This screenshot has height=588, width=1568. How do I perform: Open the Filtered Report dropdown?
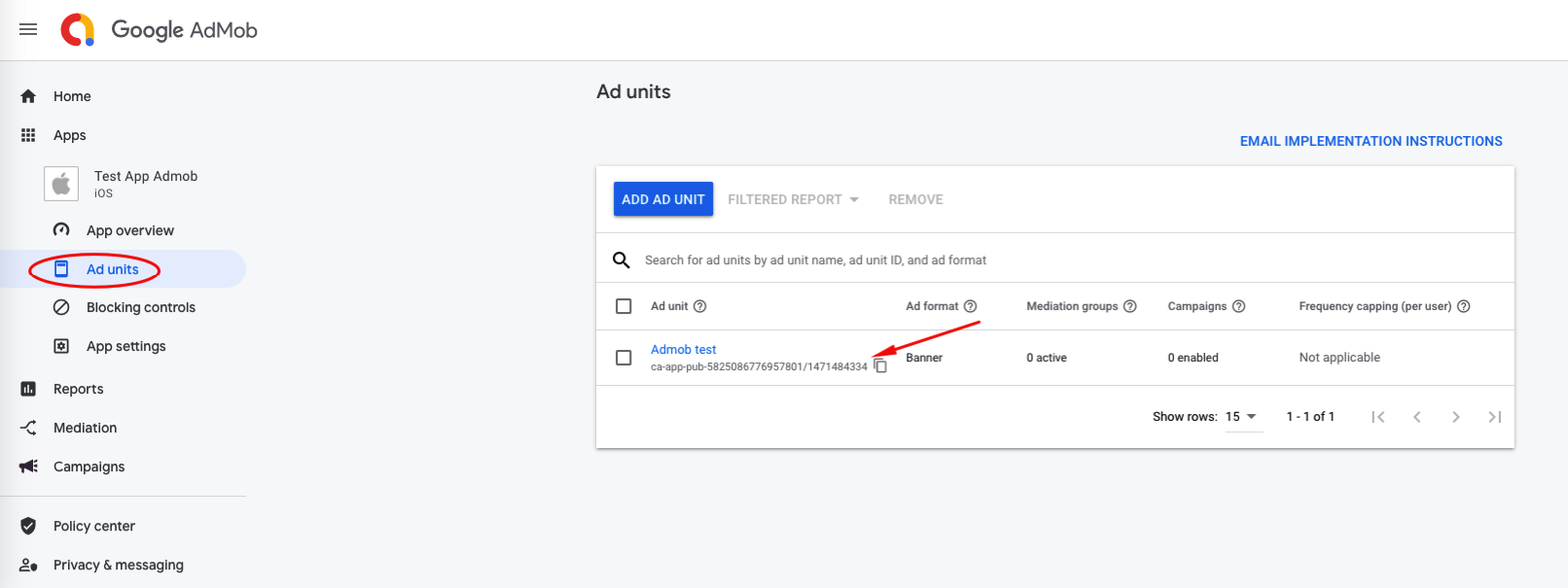[x=793, y=199]
